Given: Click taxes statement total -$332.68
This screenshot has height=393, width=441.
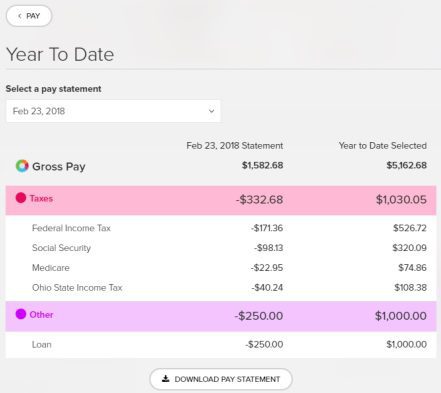Looking at the screenshot, I should tap(260, 200).
